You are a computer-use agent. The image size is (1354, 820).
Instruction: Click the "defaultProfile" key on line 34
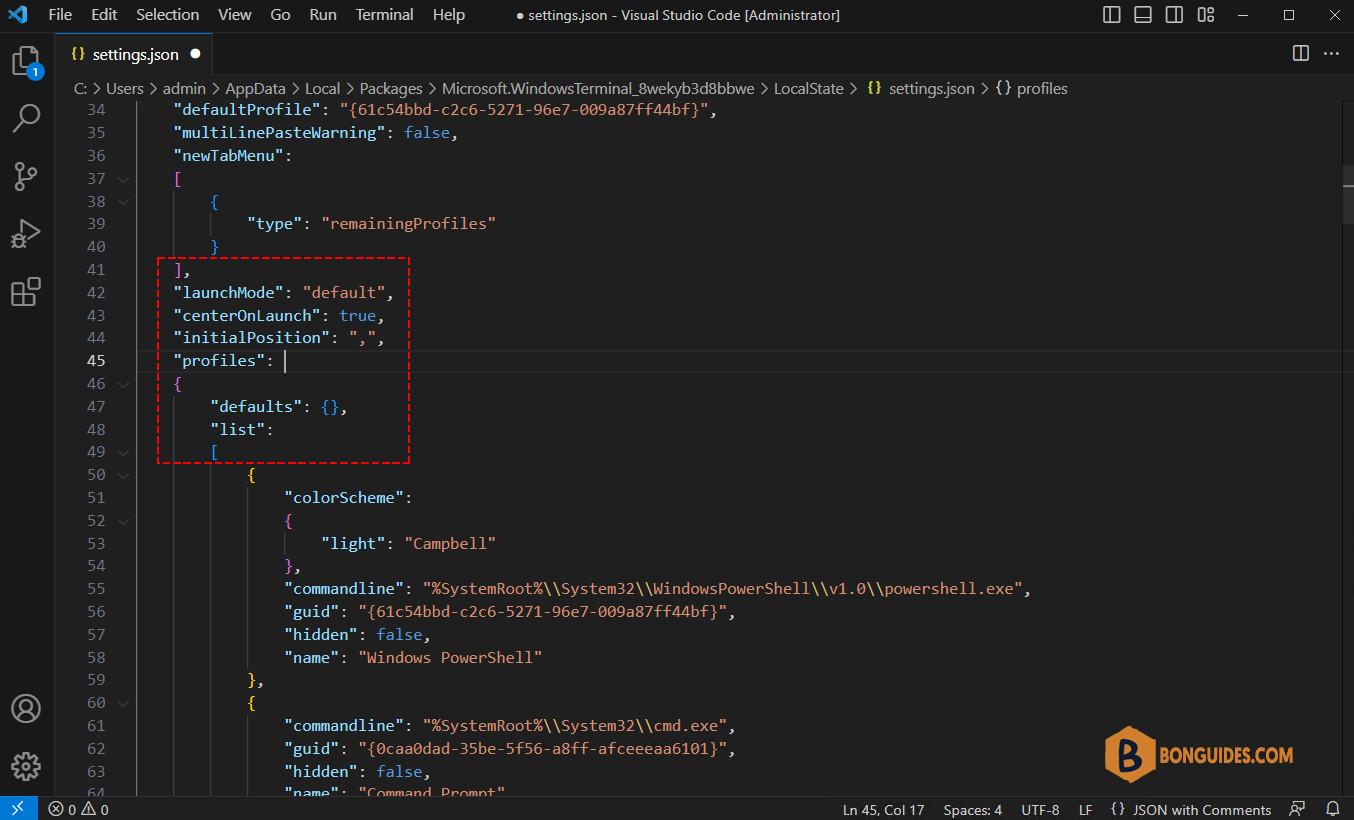tap(247, 110)
